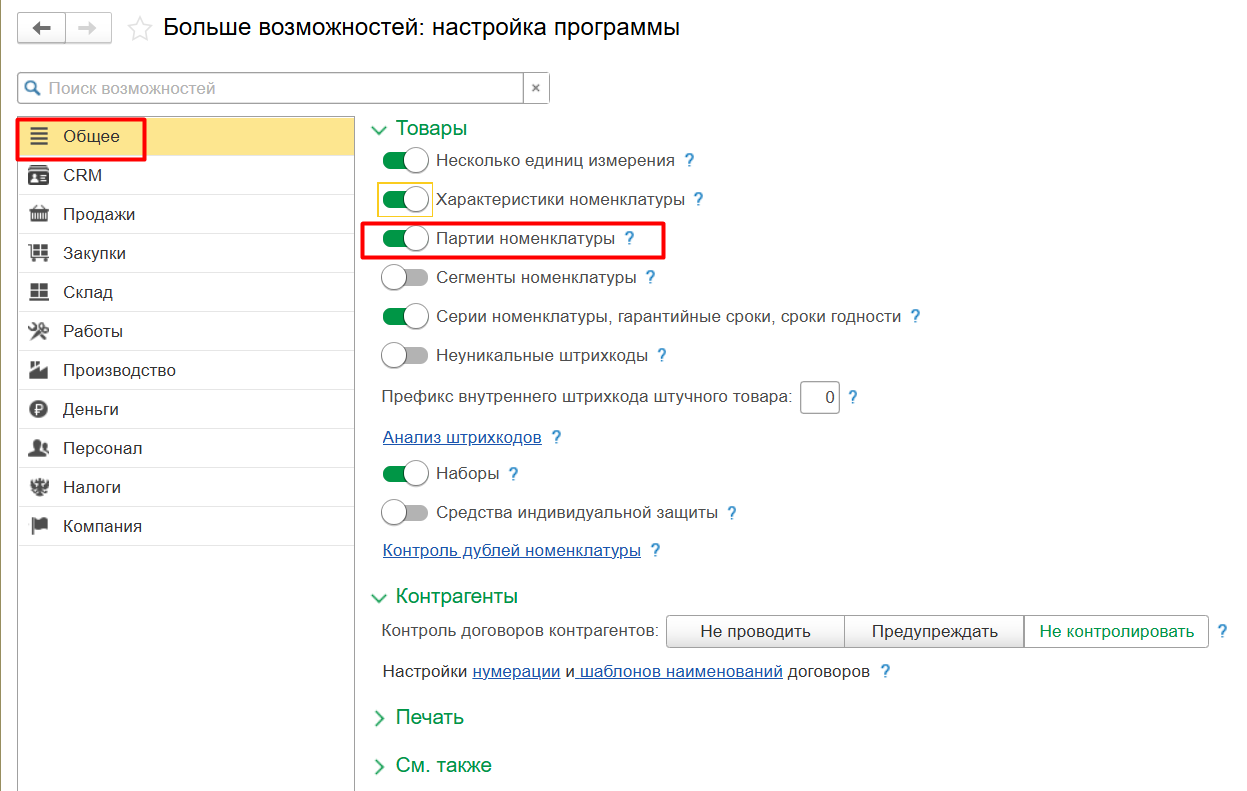Screen dimensions: 1247x791
Task: Click the Работы tools icon
Action: coord(39,331)
